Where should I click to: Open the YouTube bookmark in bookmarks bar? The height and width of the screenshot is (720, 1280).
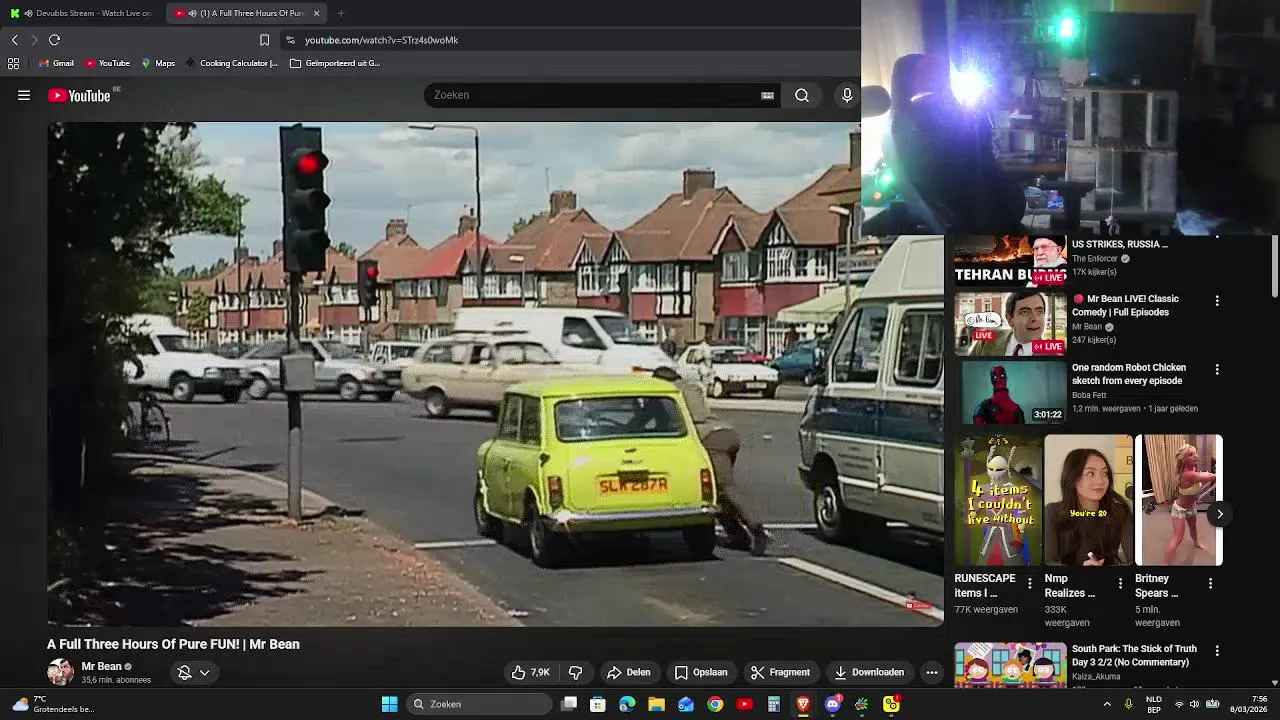coord(108,63)
